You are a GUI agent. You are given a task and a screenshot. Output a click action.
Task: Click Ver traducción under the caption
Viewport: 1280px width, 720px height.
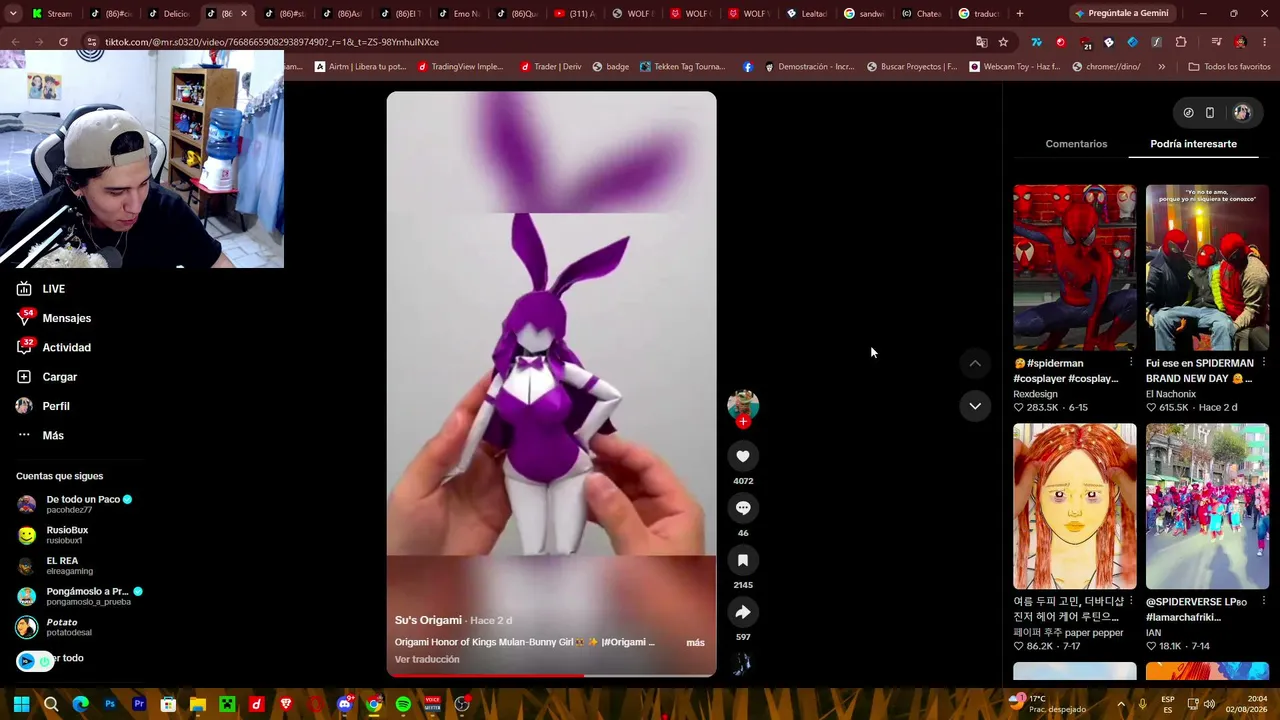427,660
